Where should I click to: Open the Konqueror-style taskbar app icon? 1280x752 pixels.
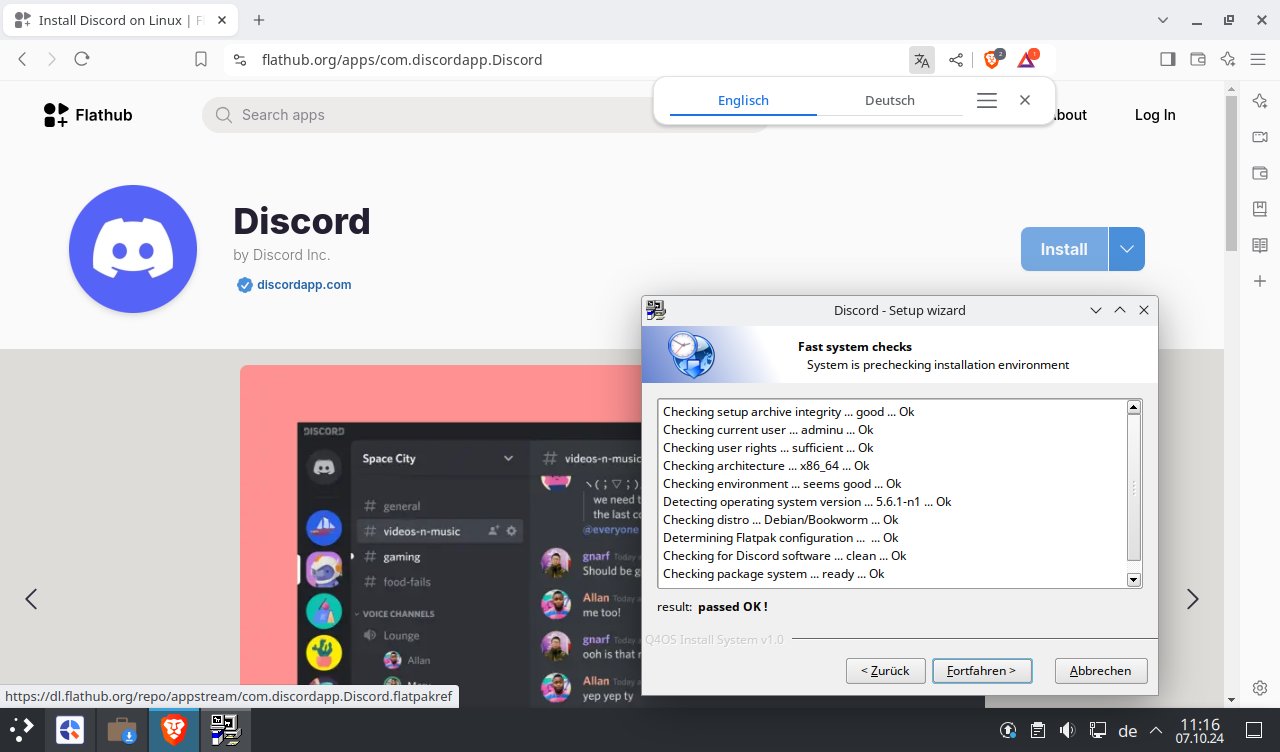tap(70, 731)
